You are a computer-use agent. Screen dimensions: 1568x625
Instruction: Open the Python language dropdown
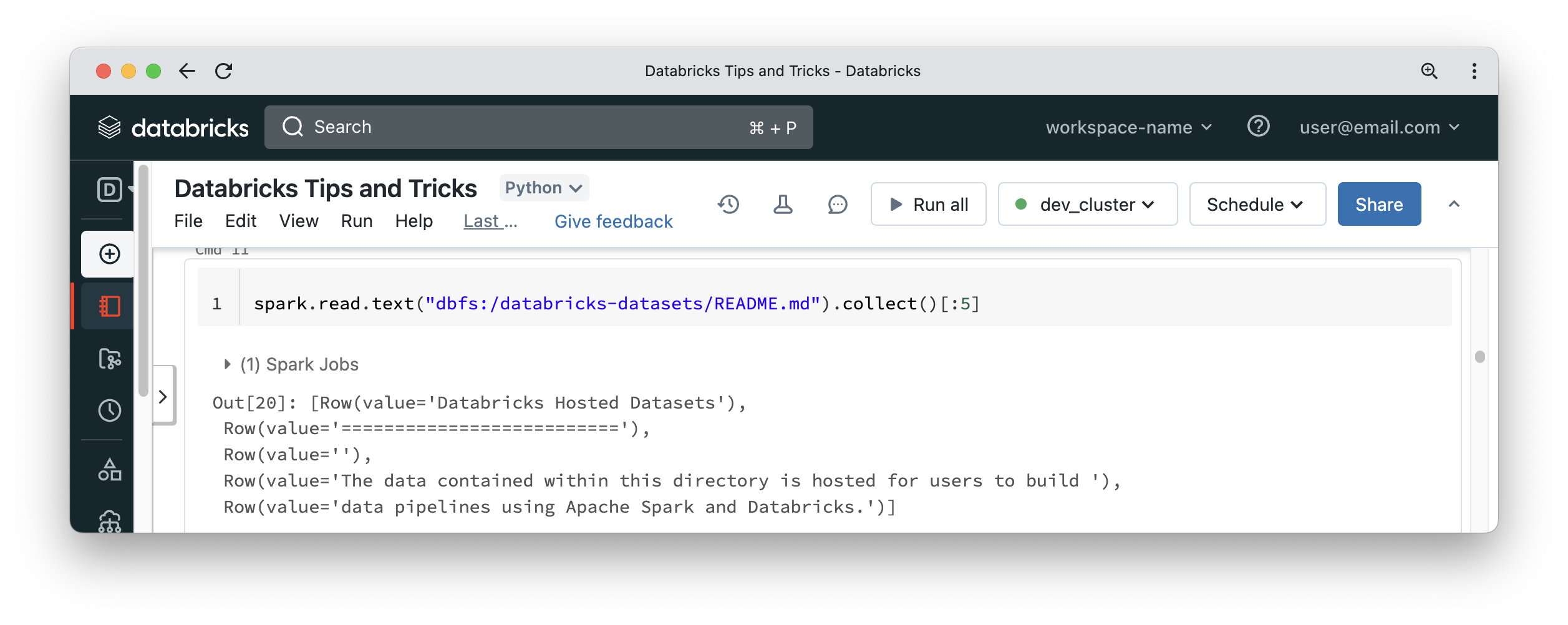[x=544, y=188]
